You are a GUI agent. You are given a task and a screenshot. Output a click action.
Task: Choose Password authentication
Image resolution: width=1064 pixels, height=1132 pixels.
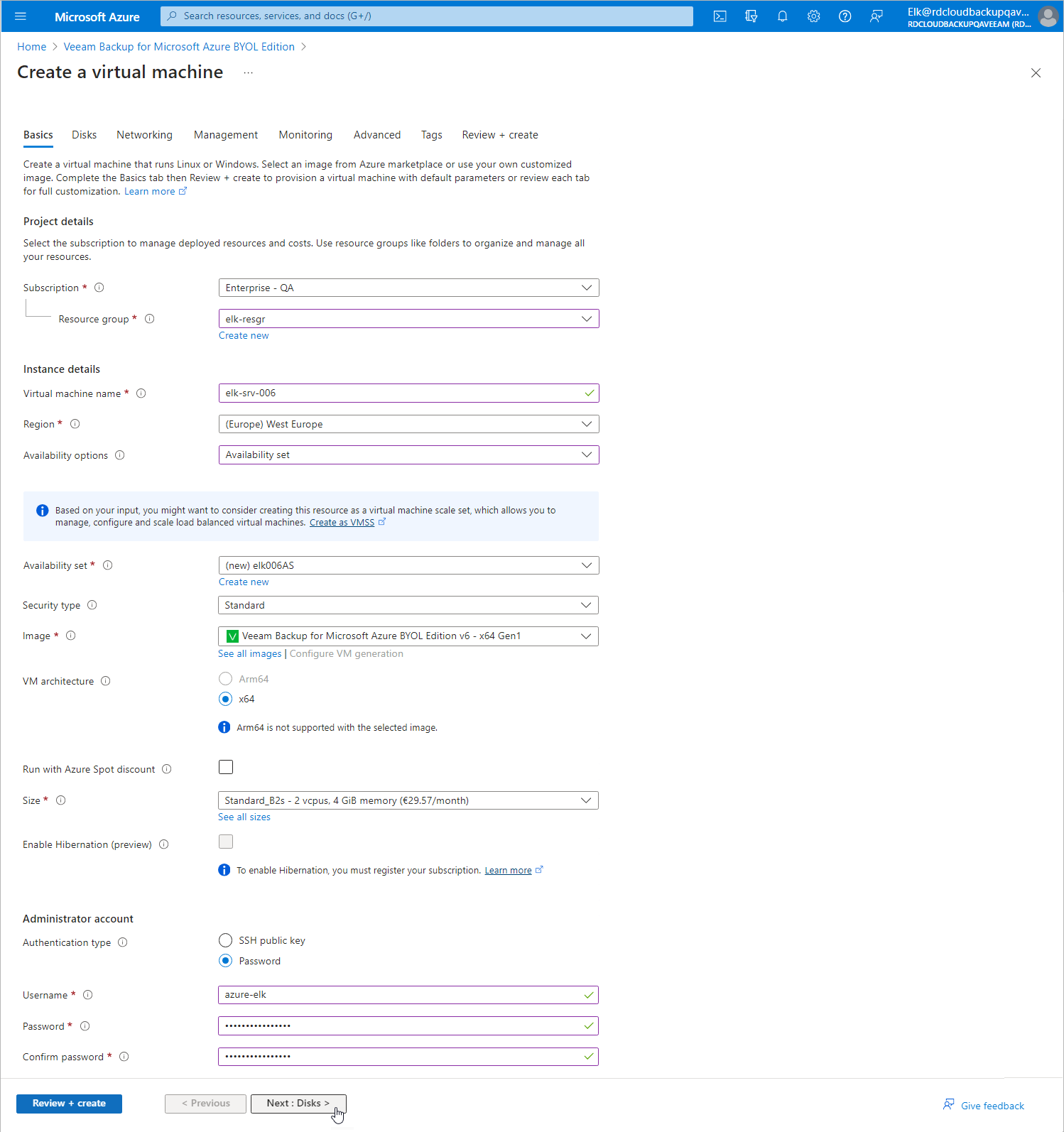tap(225, 961)
